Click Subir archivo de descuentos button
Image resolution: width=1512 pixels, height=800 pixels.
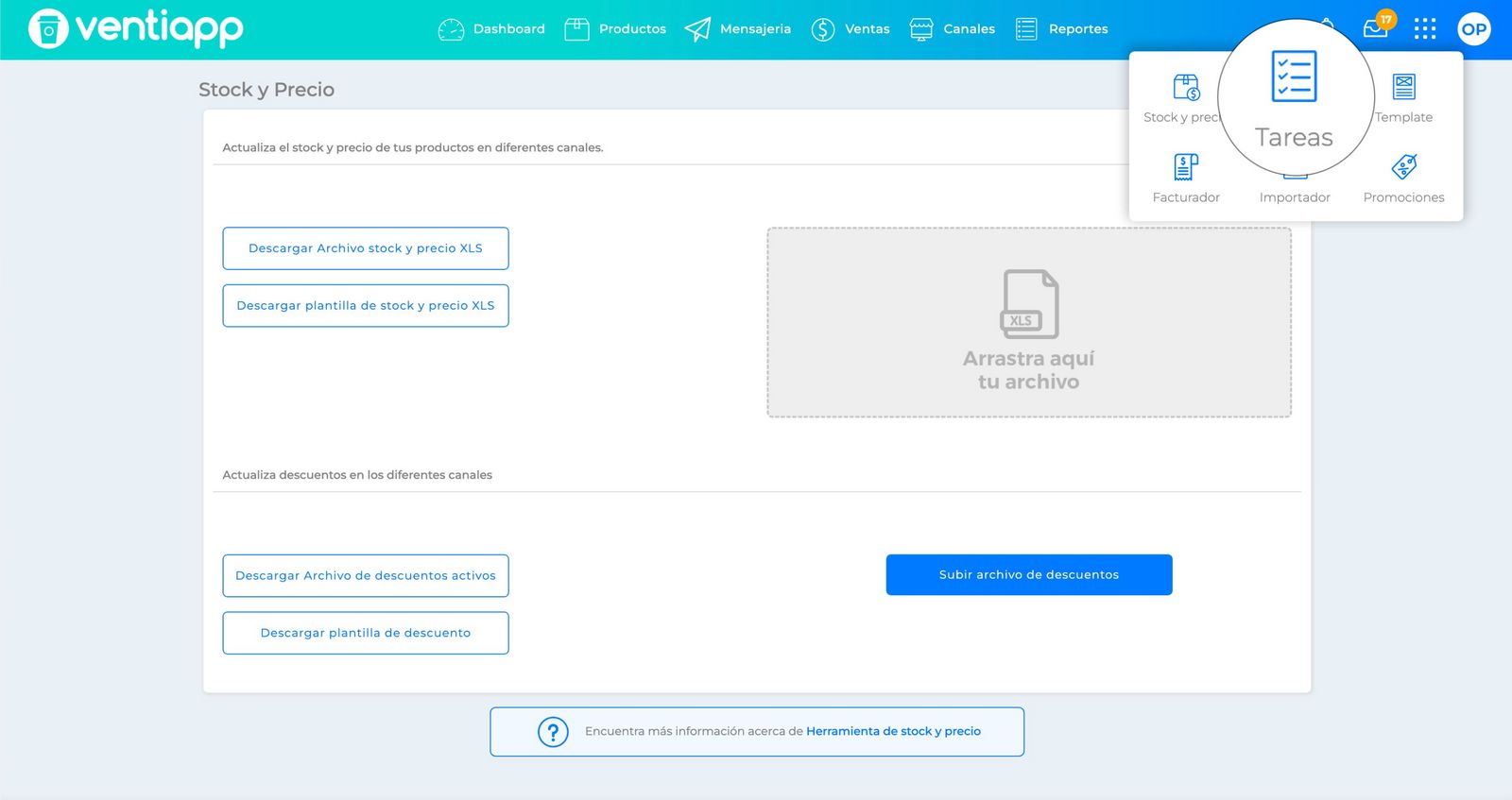point(1029,575)
